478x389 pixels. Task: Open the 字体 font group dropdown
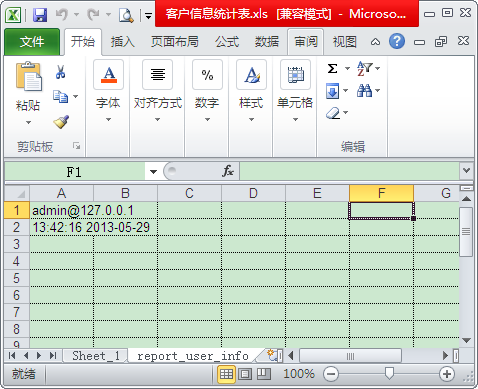coord(108,91)
